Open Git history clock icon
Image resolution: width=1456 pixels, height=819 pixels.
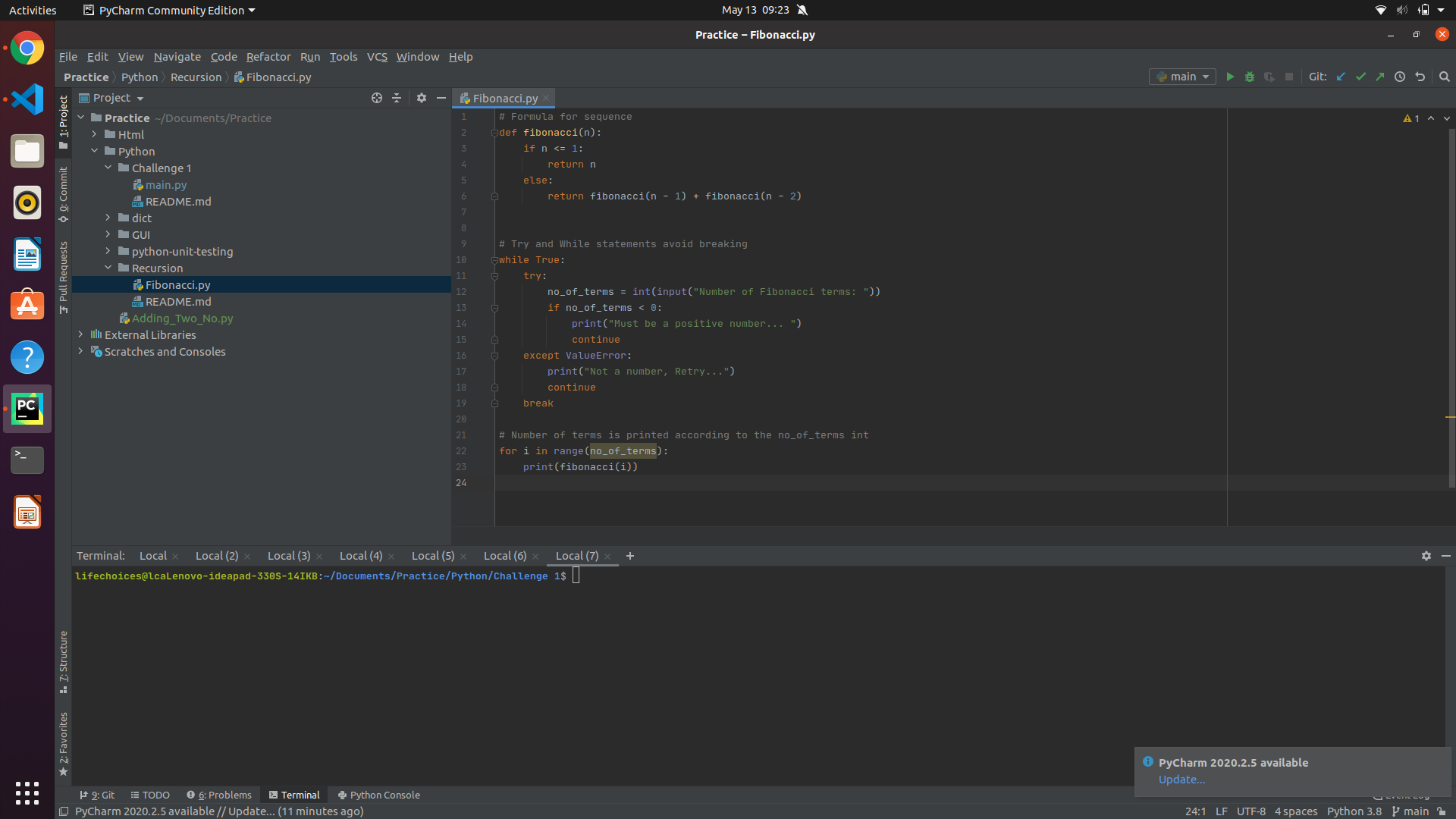(x=1400, y=77)
